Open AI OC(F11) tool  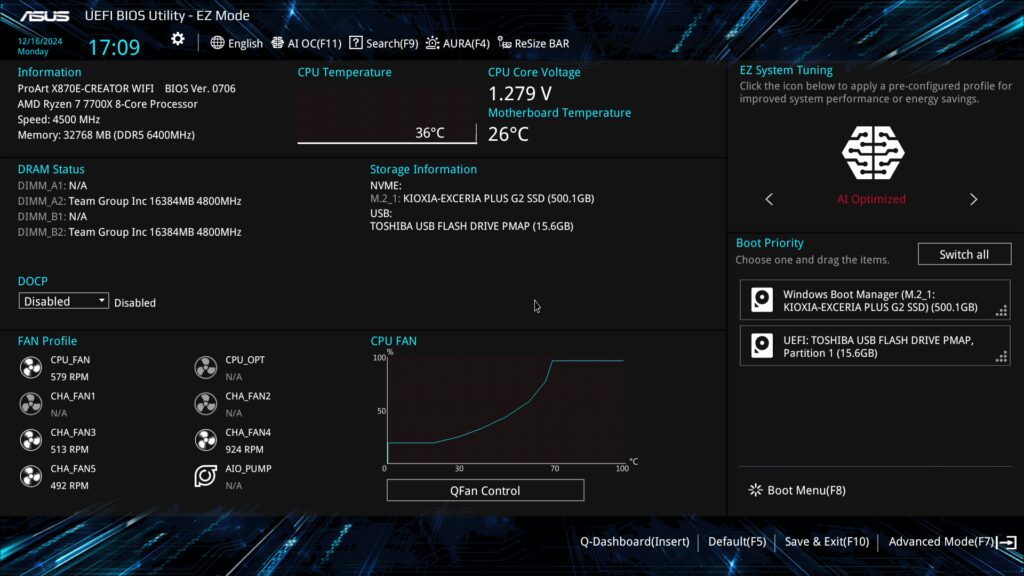coord(306,43)
